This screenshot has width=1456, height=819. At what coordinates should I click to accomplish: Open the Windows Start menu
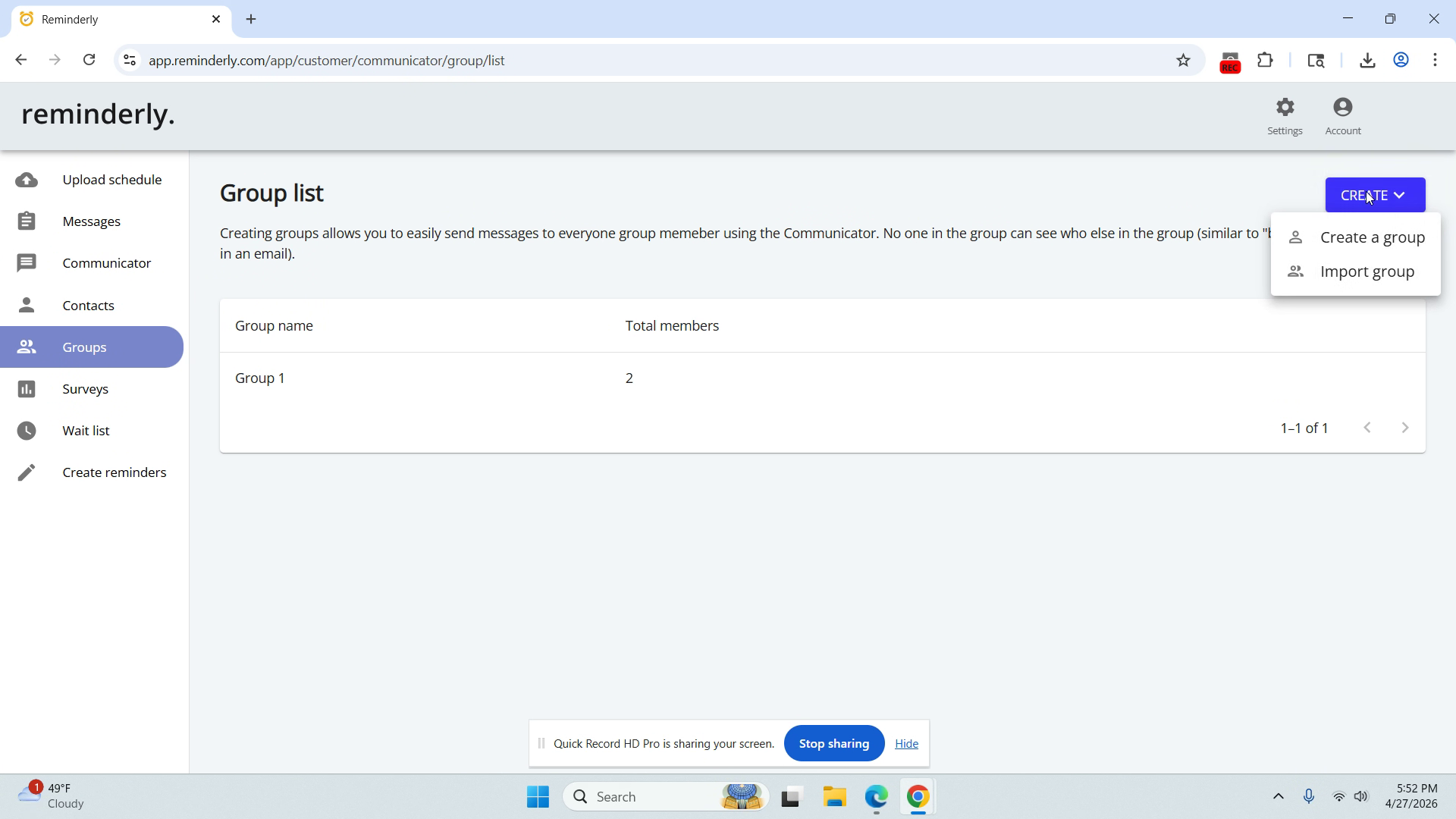[x=538, y=797]
